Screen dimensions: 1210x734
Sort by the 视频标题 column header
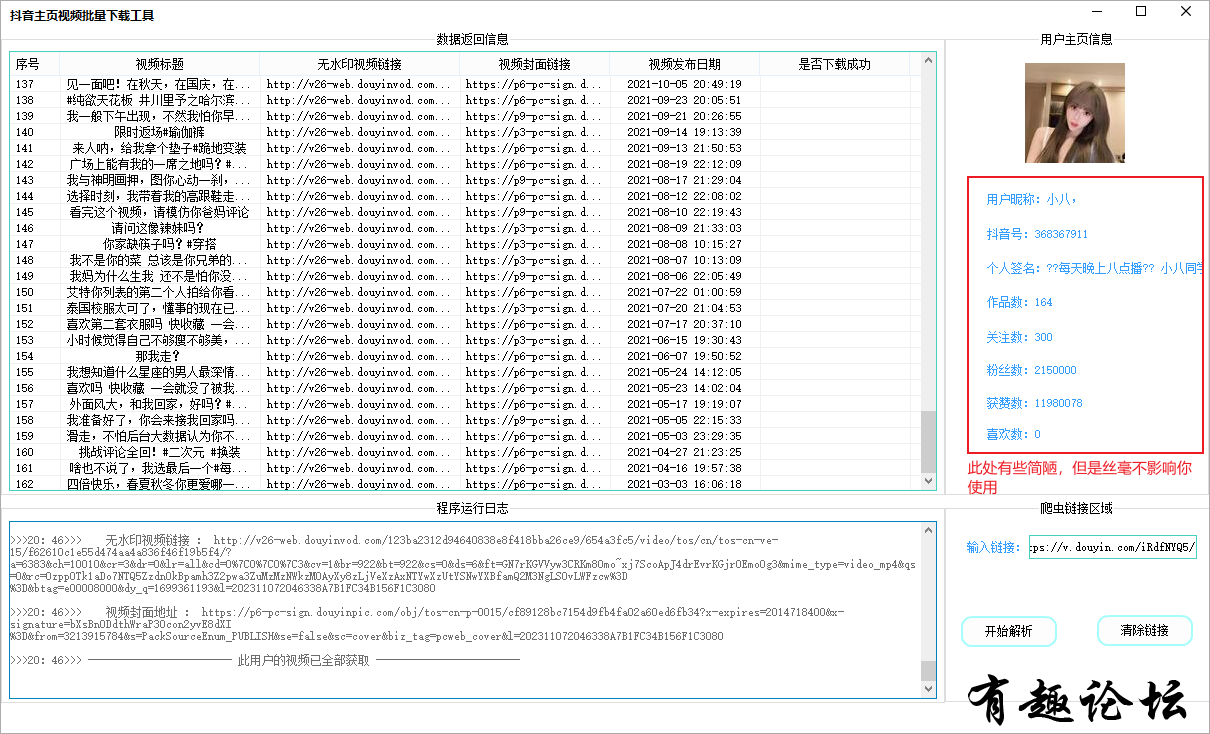coord(160,64)
